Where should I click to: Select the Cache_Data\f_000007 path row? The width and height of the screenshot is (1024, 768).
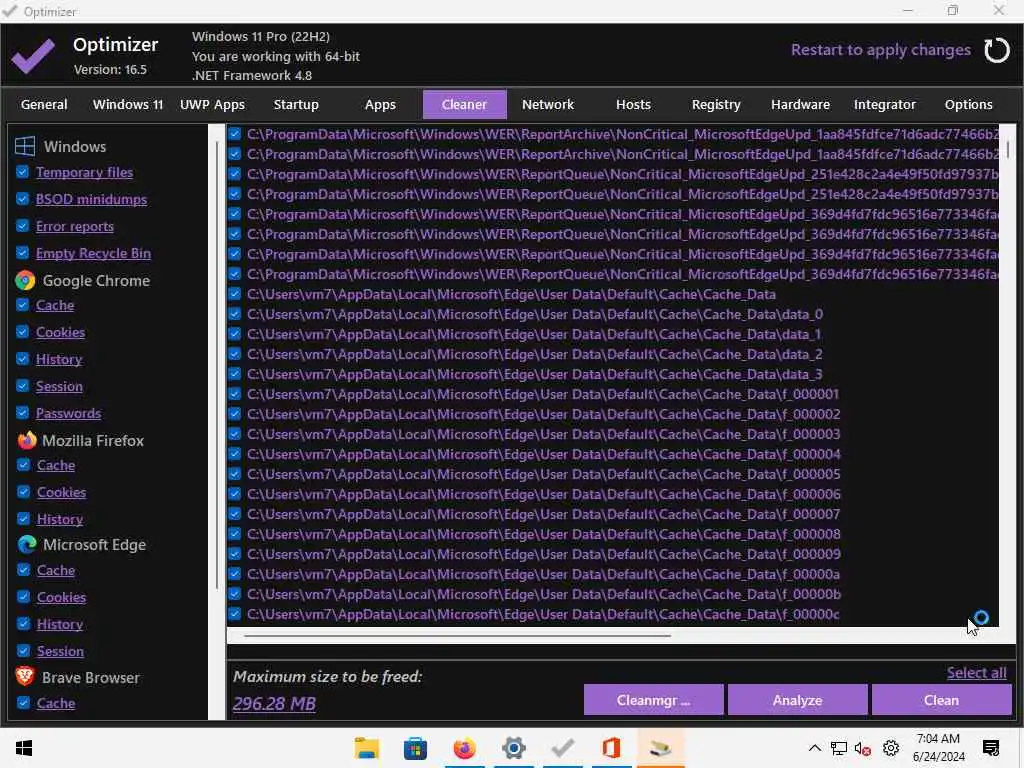[543, 514]
